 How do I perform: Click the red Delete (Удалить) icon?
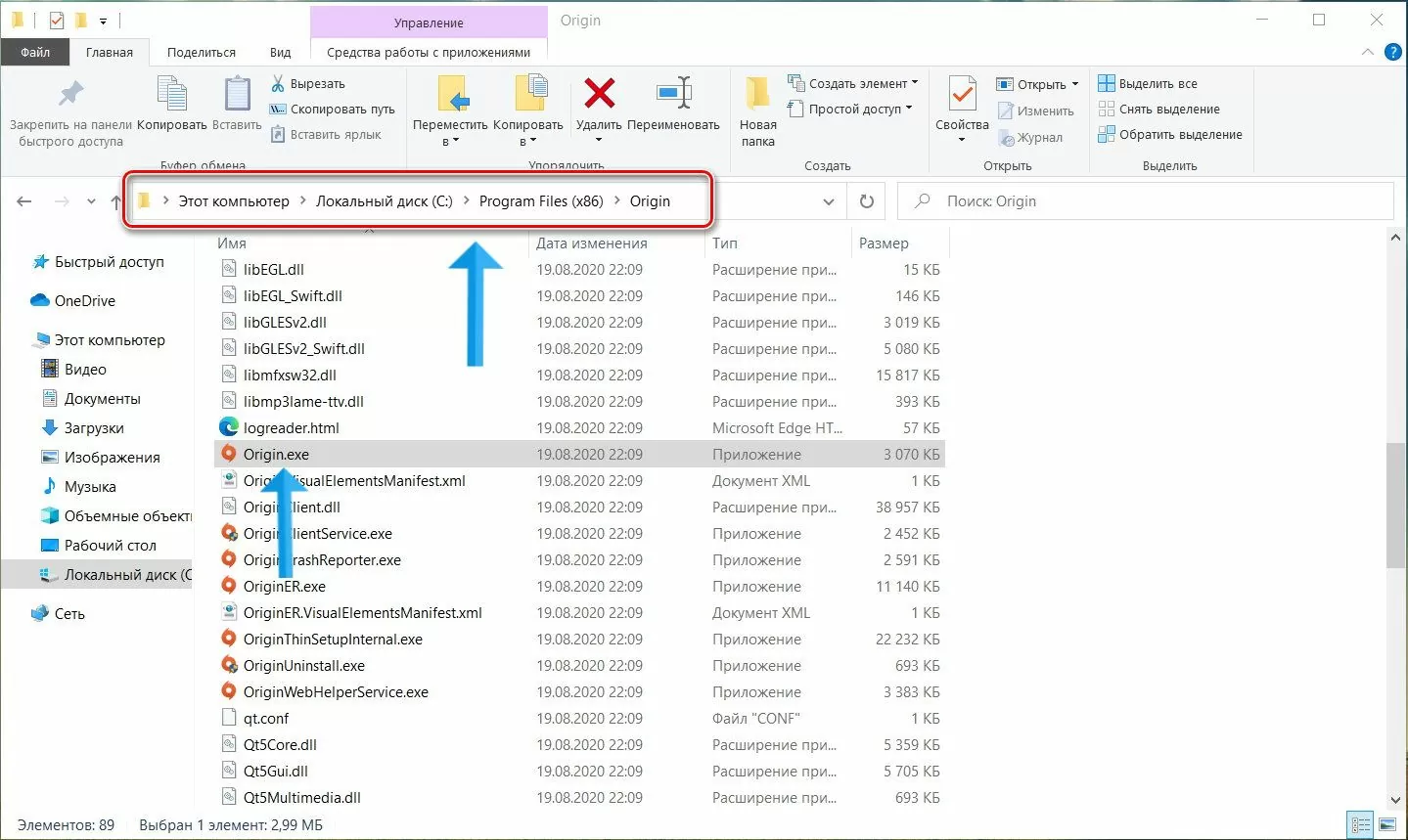tap(599, 95)
